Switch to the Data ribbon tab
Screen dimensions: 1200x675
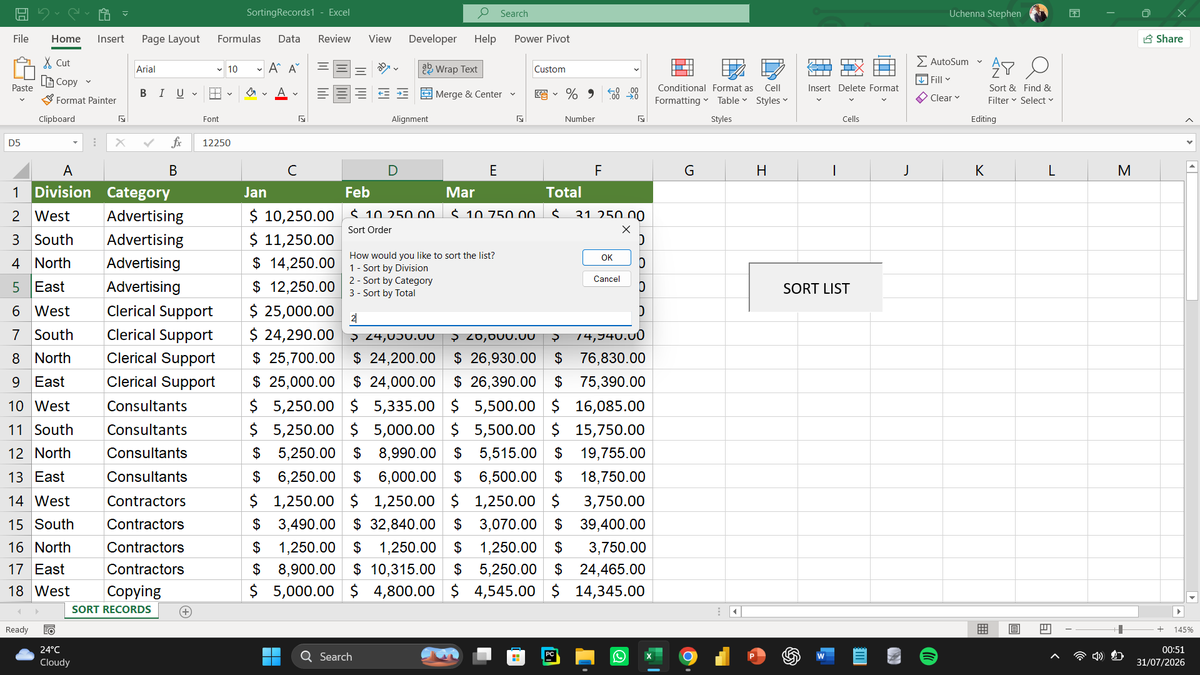click(289, 39)
